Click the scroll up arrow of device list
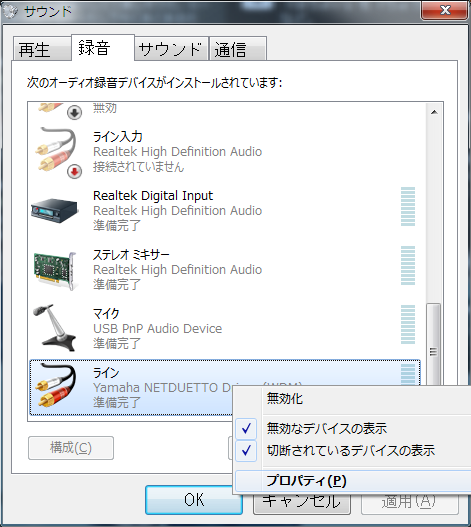The width and height of the screenshot is (471, 527). tap(434, 112)
